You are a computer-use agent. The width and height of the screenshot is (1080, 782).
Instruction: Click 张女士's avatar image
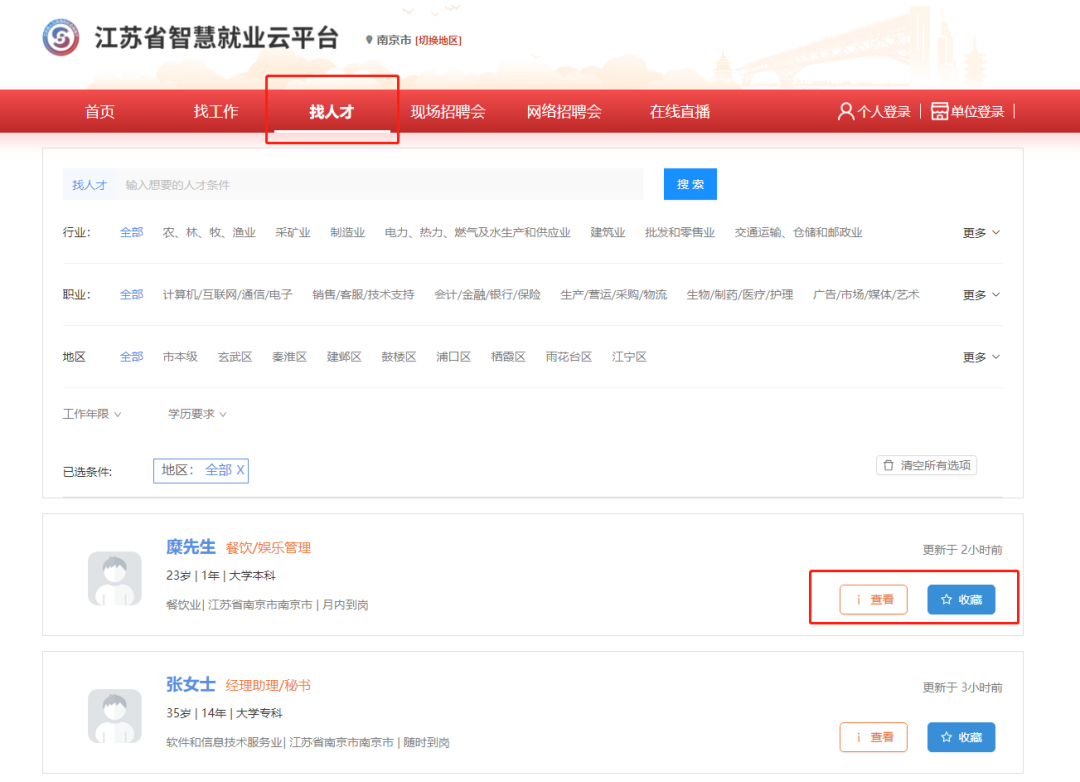pos(114,715)
